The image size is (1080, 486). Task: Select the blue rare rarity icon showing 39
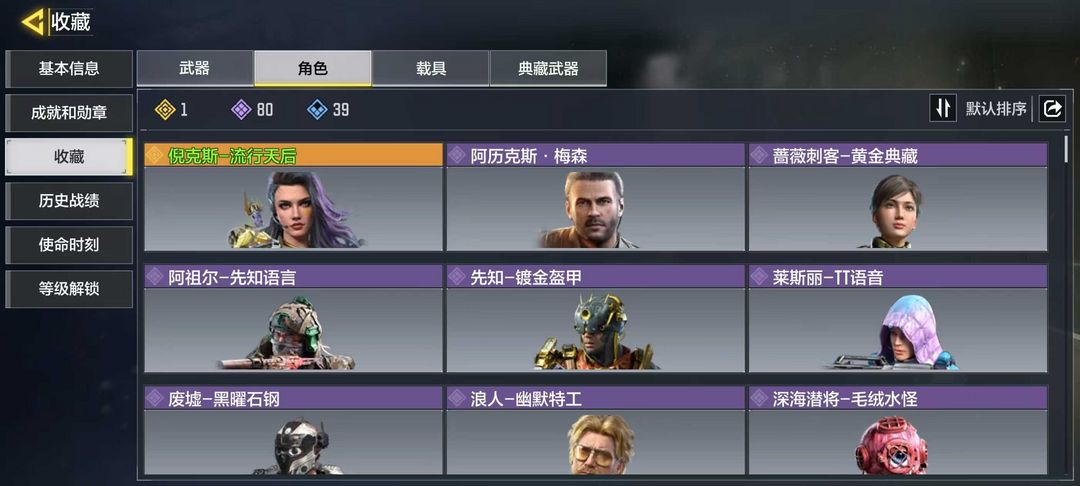point(317,109)
